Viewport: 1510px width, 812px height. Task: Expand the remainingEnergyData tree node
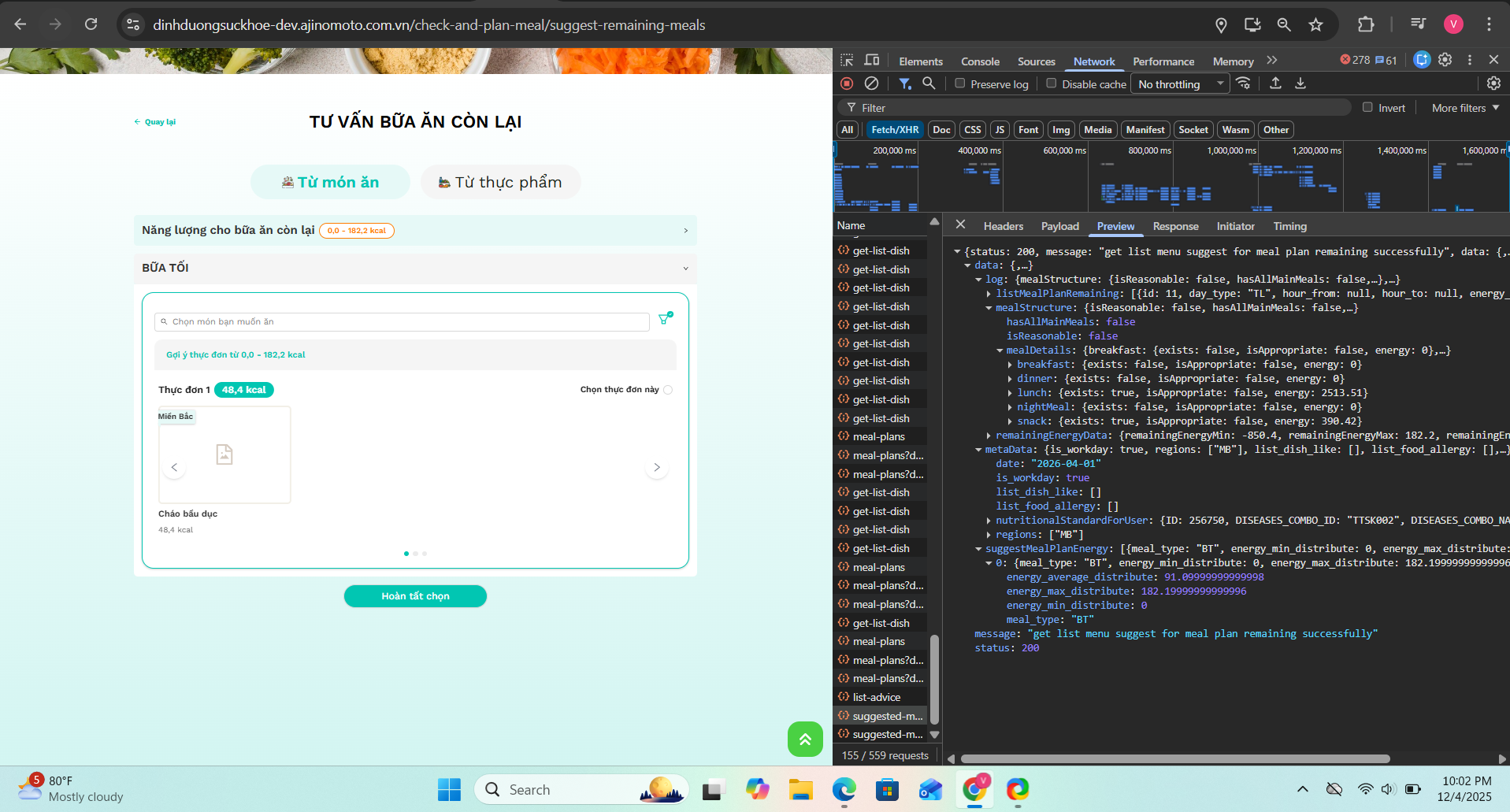tap(989, 436)
